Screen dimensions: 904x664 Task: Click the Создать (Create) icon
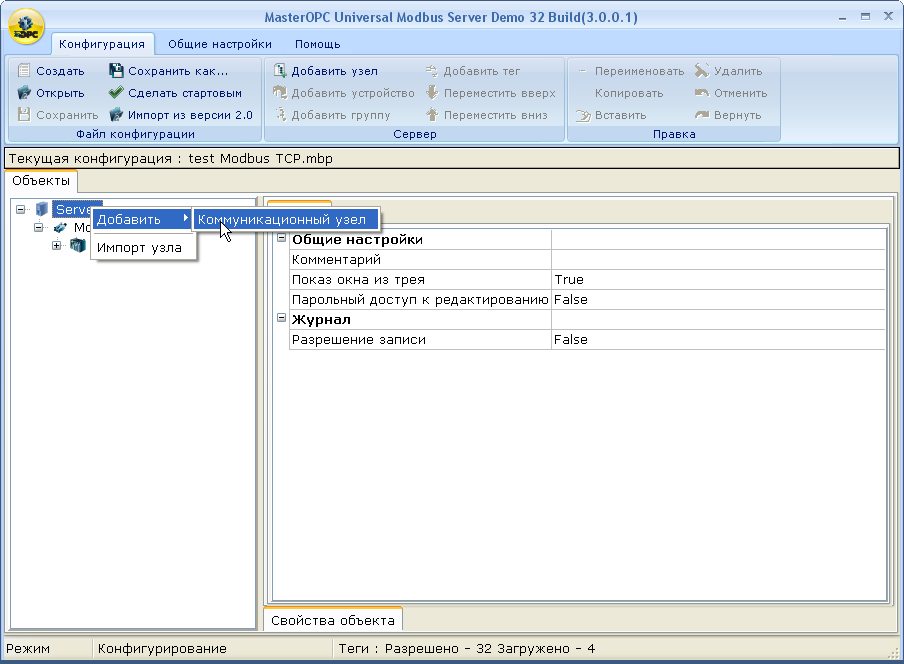tap(25, 71)
